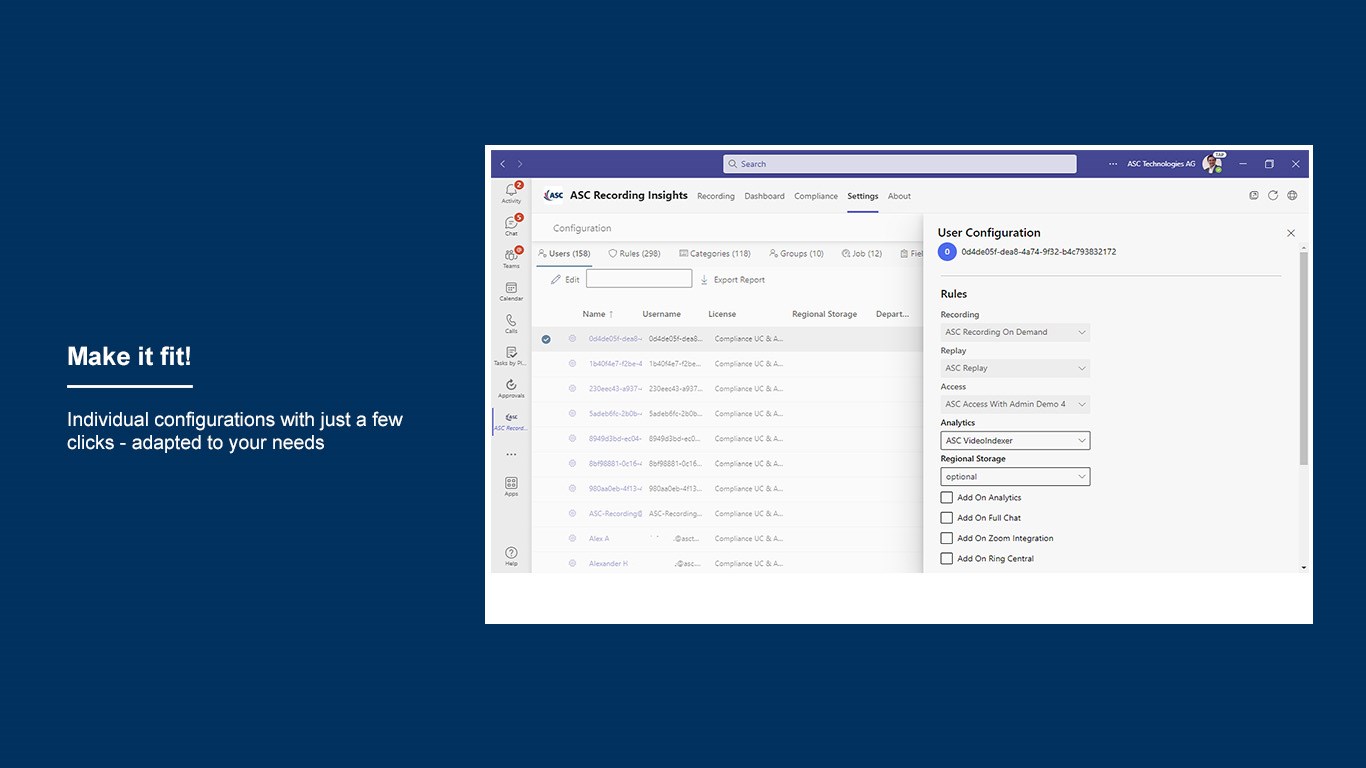
Task: Open settings gear for user 230eec43
Action: [x=572, y=388]
